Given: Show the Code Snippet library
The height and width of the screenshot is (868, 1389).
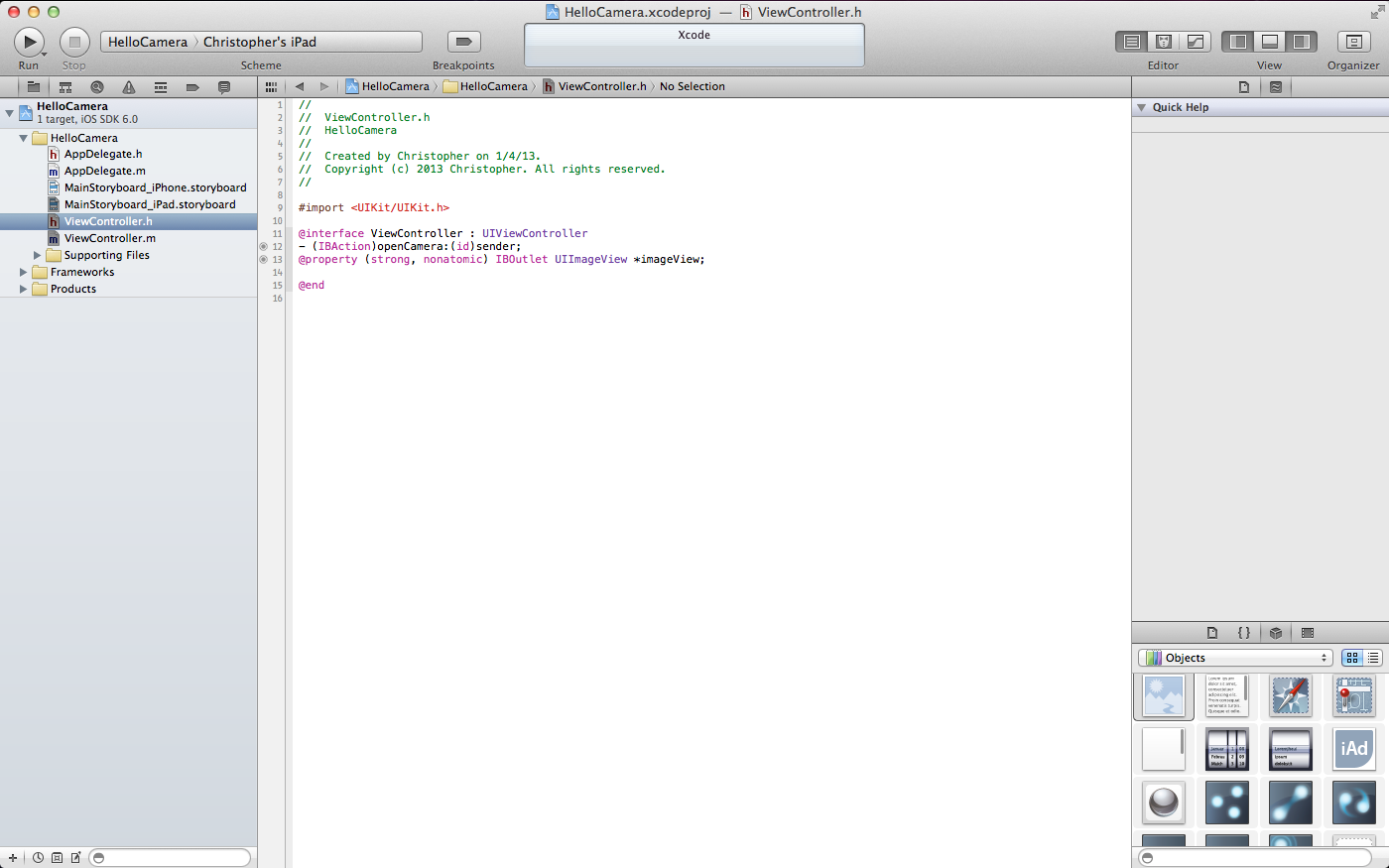Looking at the screenshot, I should pyautogui.click(x=1244, y=633).
